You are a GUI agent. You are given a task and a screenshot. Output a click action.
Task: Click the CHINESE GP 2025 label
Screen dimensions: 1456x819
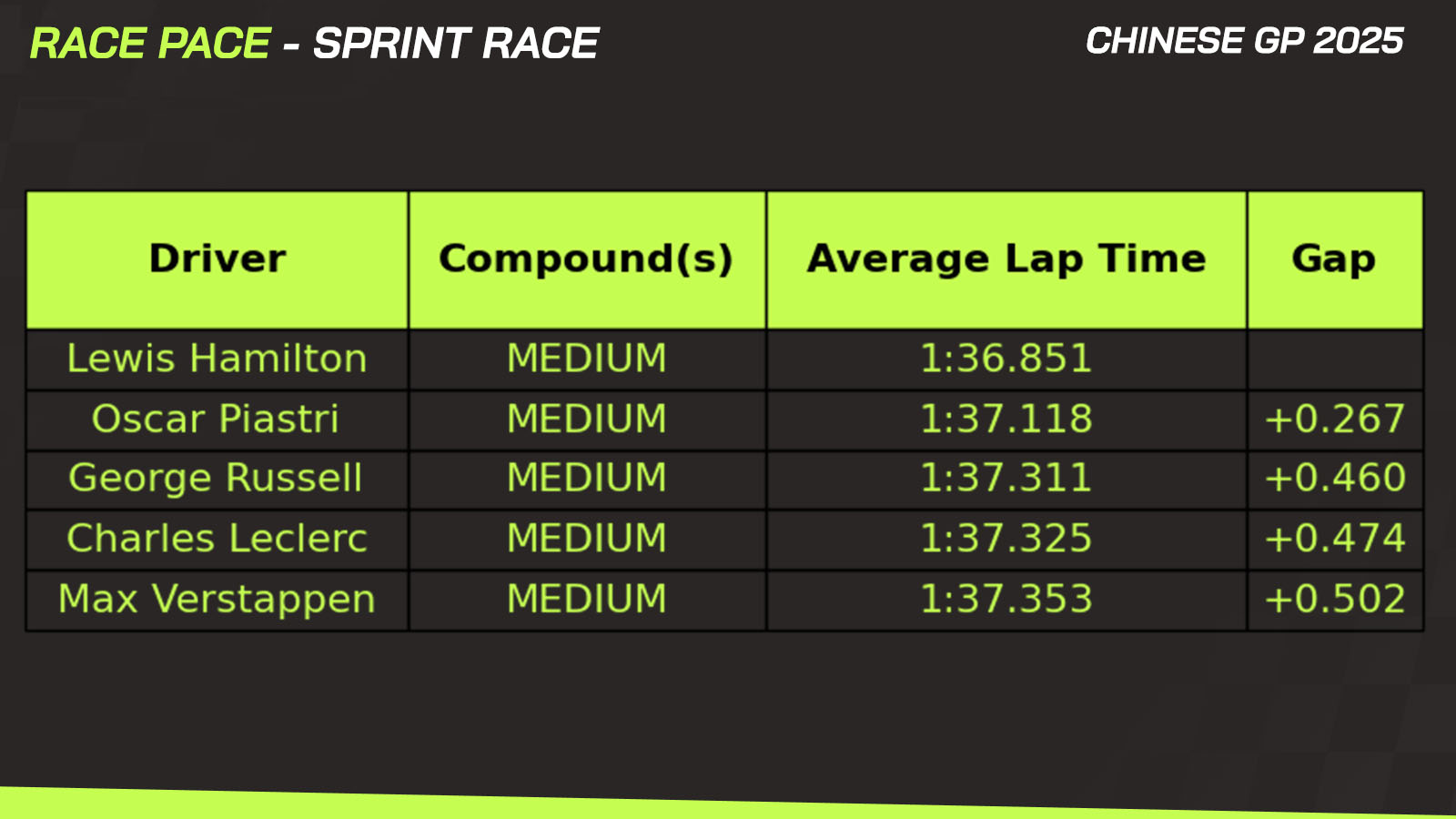pyautogui.click(x=1244, y=41)
